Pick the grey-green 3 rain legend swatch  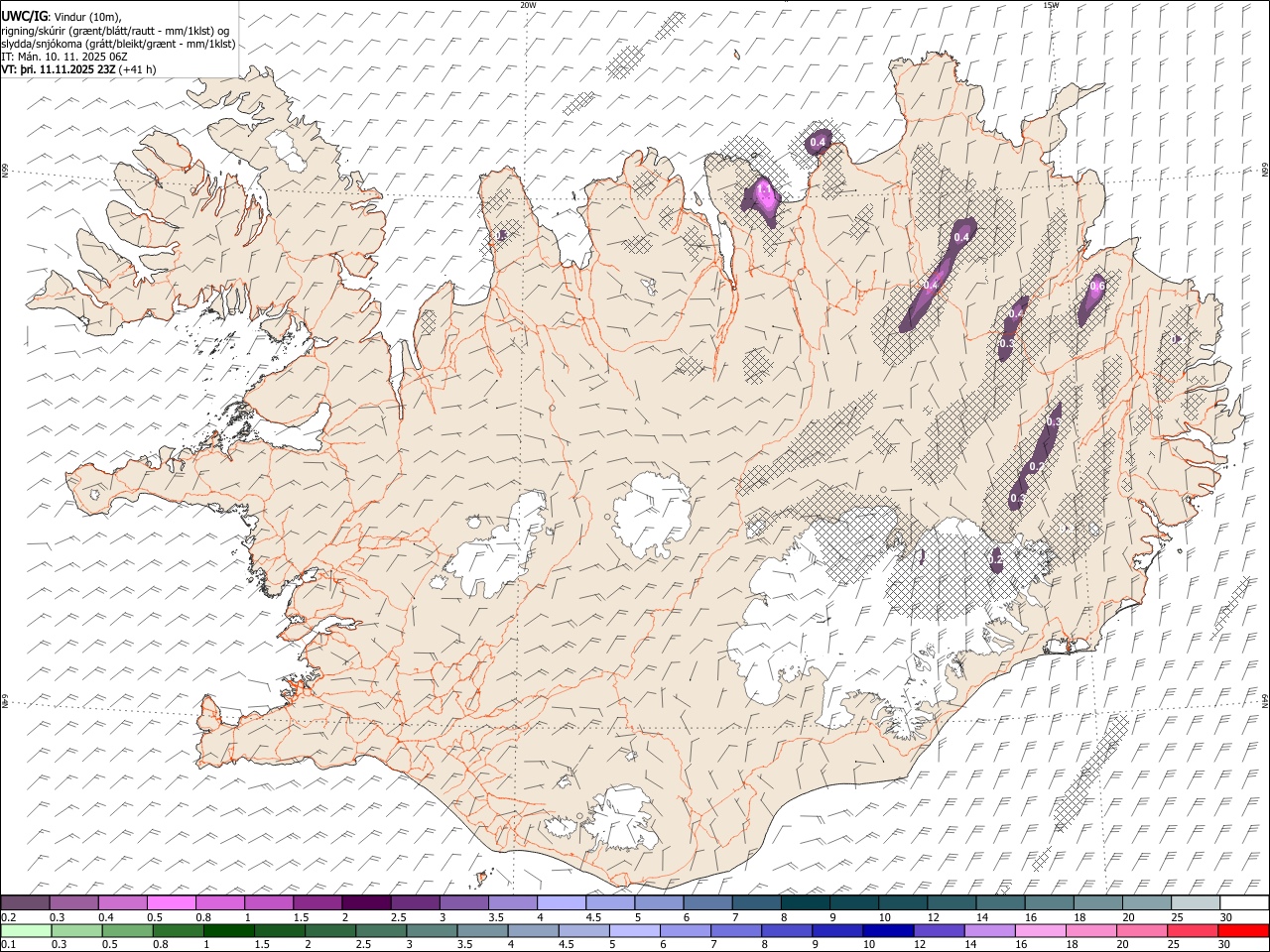[432, 930]
